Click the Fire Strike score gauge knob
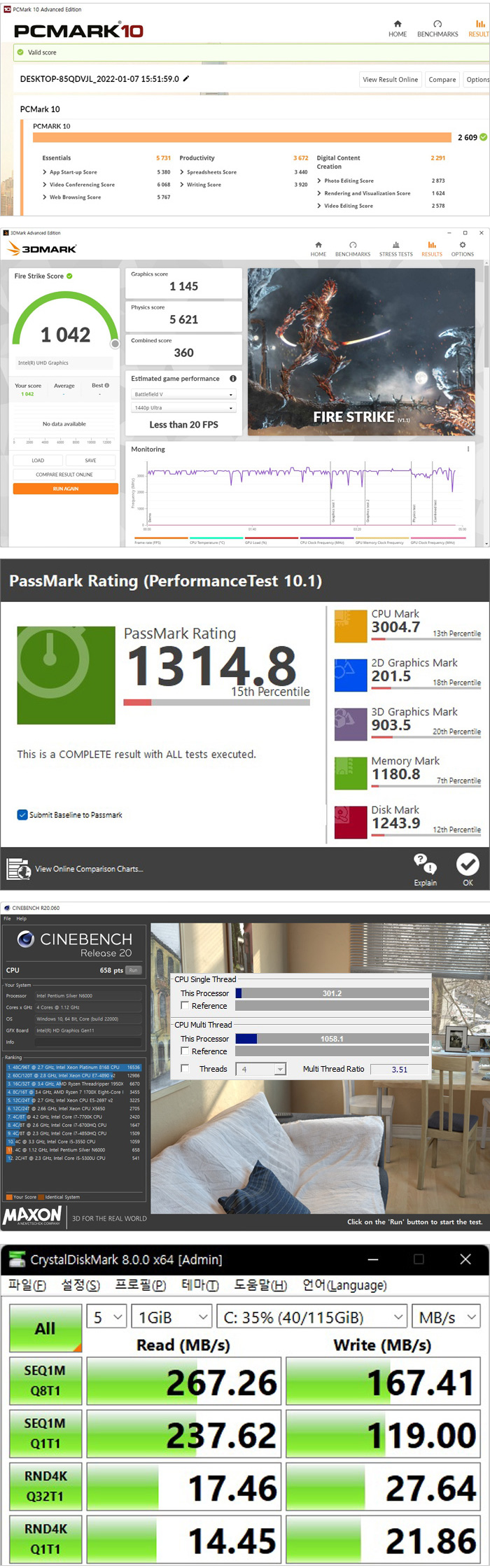The image size is (490, 1568). tap(115, 344)
